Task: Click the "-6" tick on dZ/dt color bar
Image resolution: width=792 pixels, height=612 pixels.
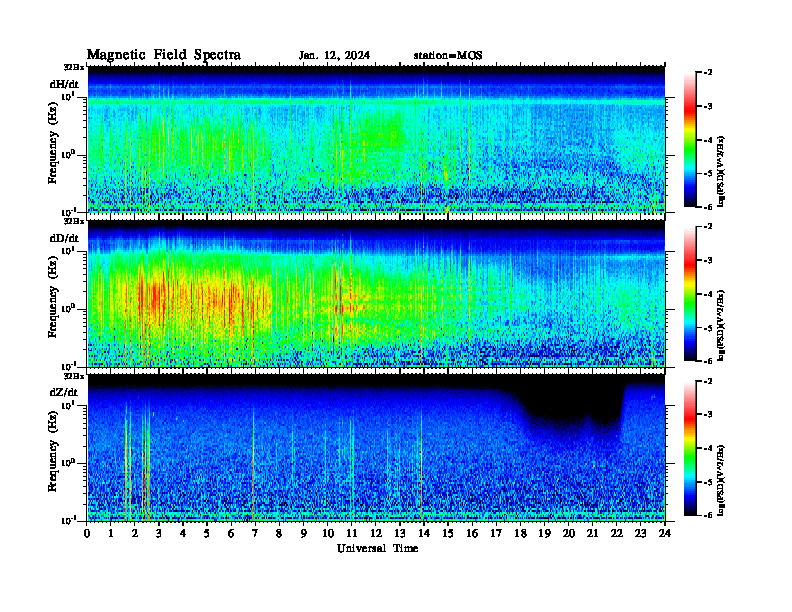Action: pyautogui.click(x=707, y=515)
